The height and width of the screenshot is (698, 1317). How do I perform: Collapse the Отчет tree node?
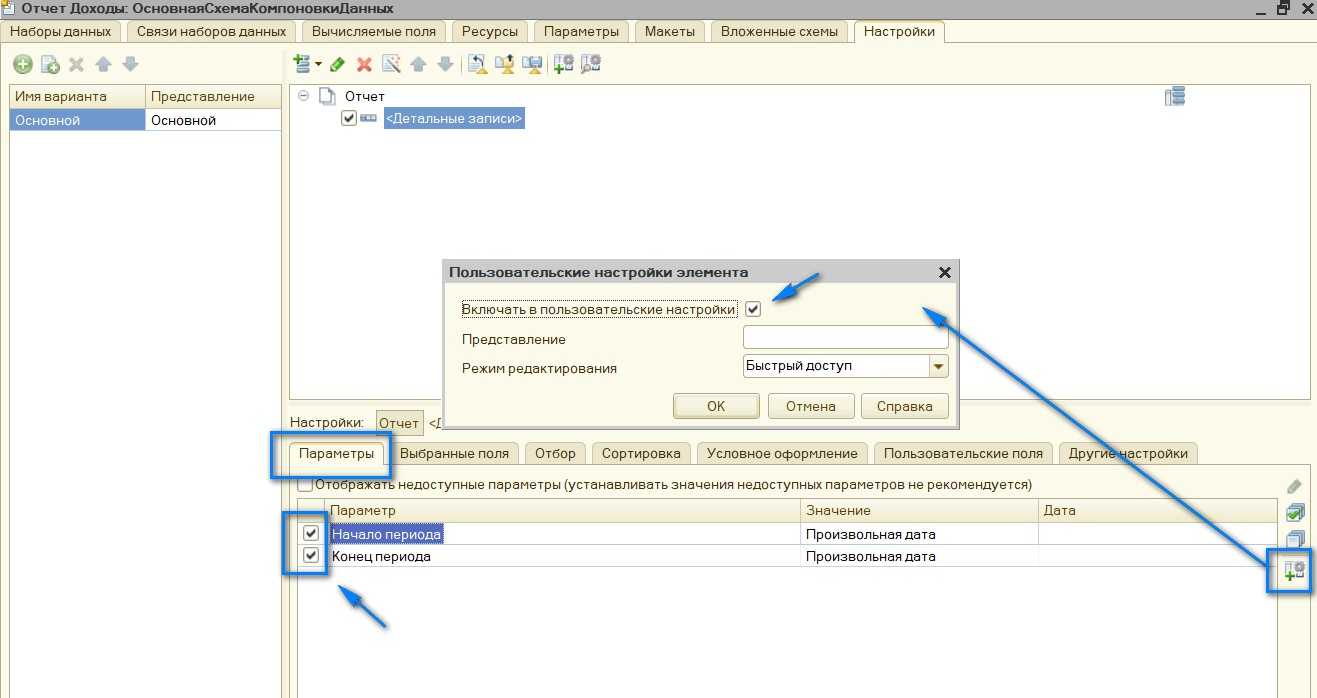click(303, 96)
